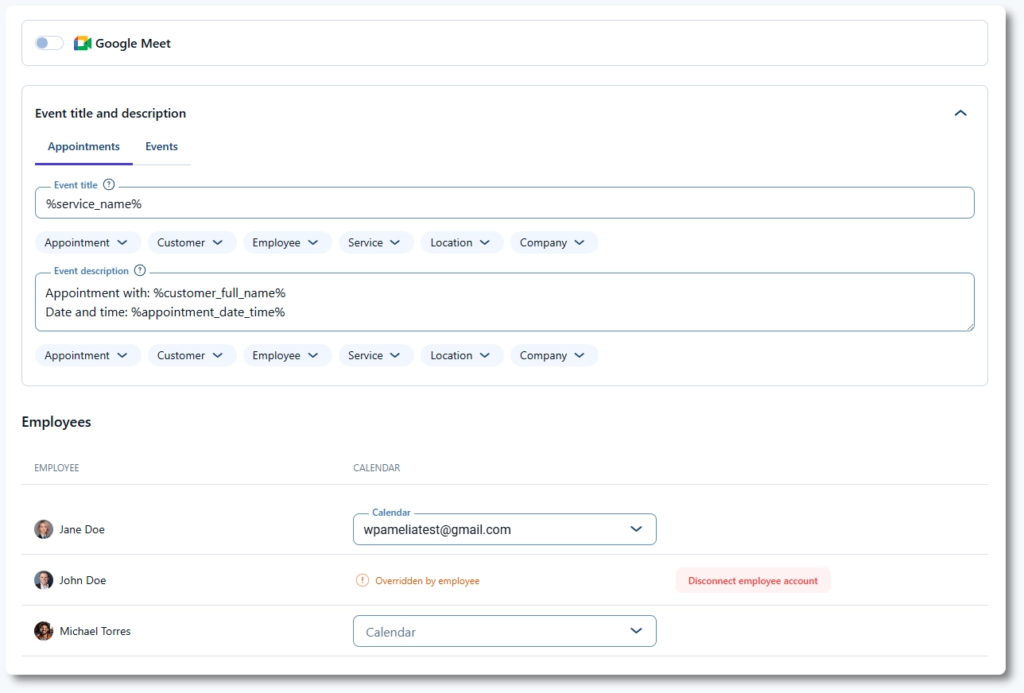1024x693 pixels.
Task: Open Appointment placeholder dropdown under Event title
Action: point(88,243)
